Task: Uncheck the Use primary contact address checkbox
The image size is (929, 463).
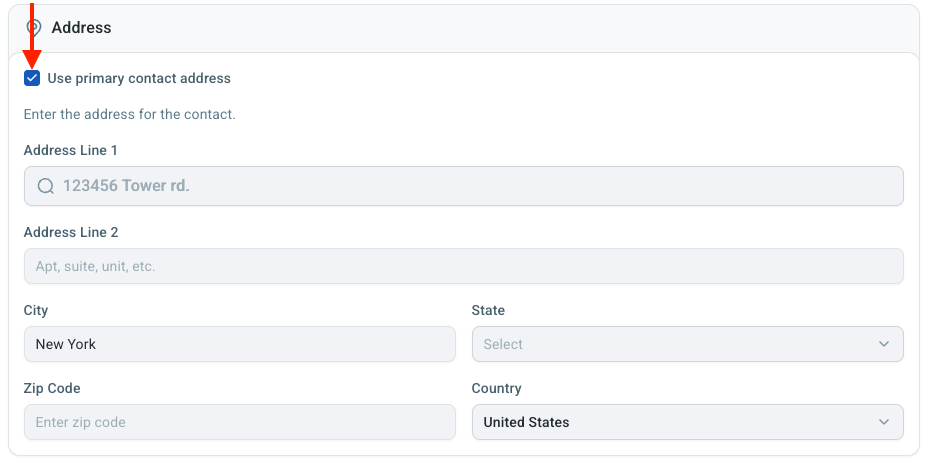Action: coord(32,78)
